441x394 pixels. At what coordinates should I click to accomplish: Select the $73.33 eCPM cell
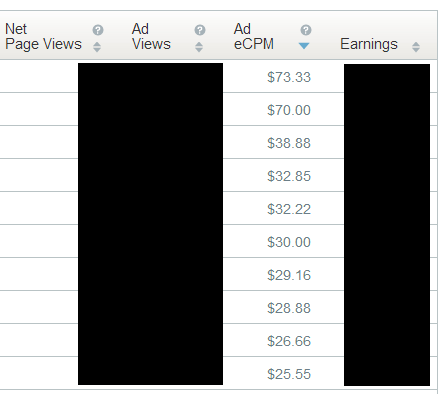(289, 77)
